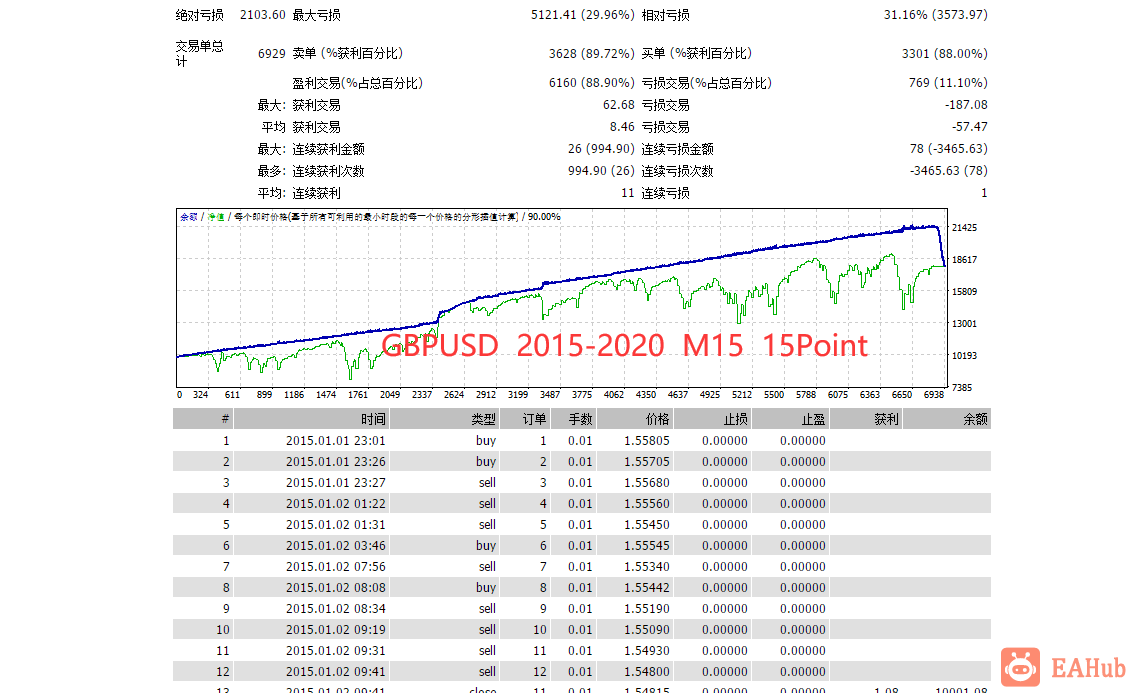Click price 1.55442 in row 8
This screenshot has width=1140, height=693.
click(x=646, y=588)
